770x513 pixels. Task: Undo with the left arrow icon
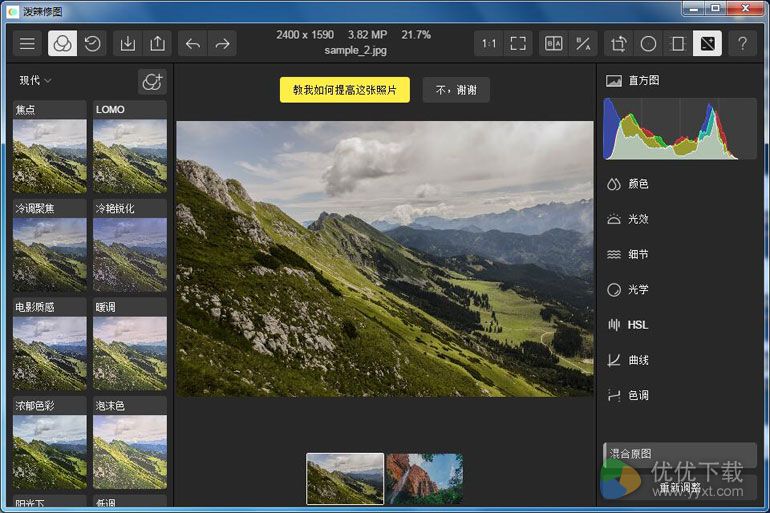pos(192,44)
